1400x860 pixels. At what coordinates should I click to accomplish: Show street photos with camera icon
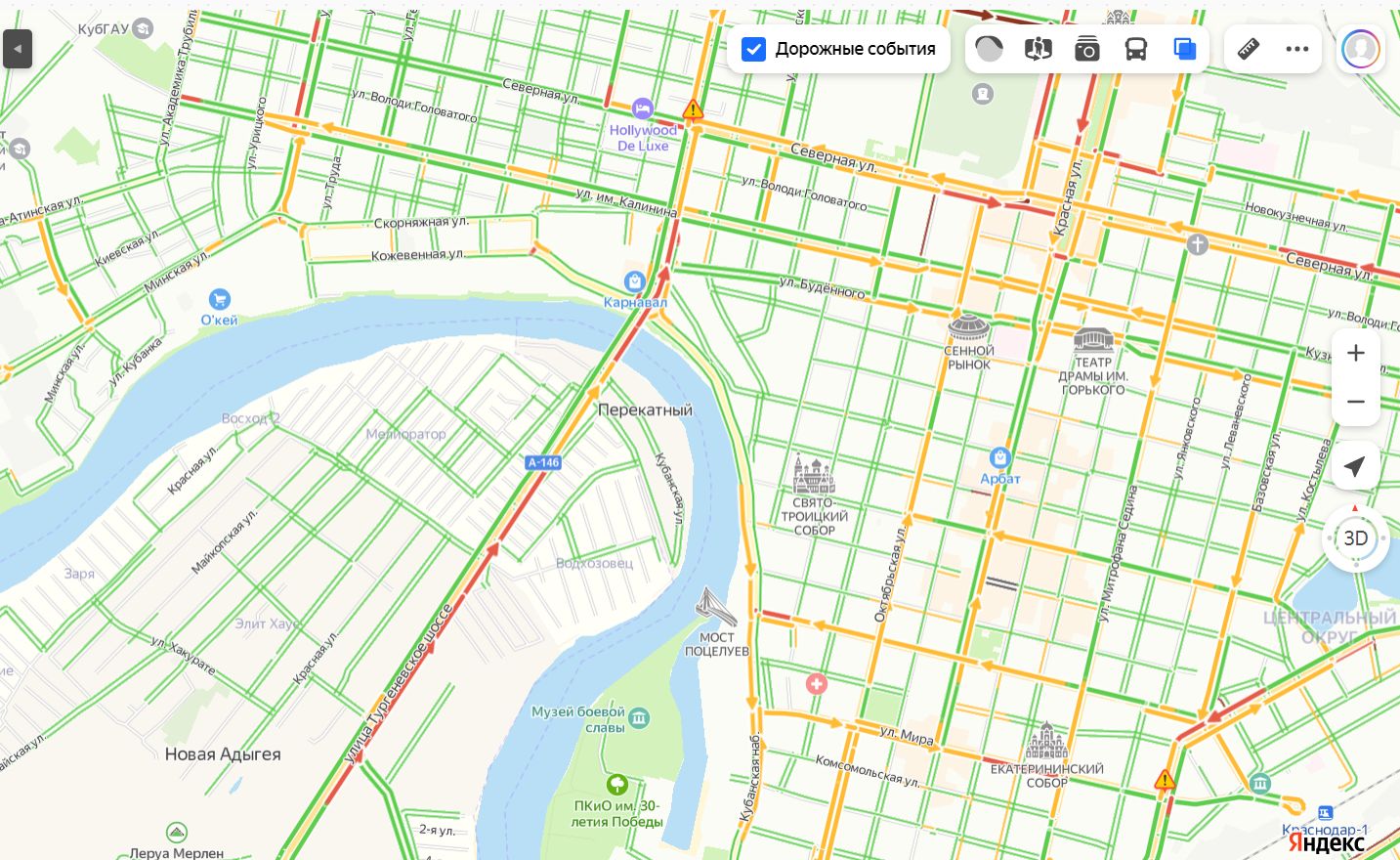click(x=1087, y=49)
